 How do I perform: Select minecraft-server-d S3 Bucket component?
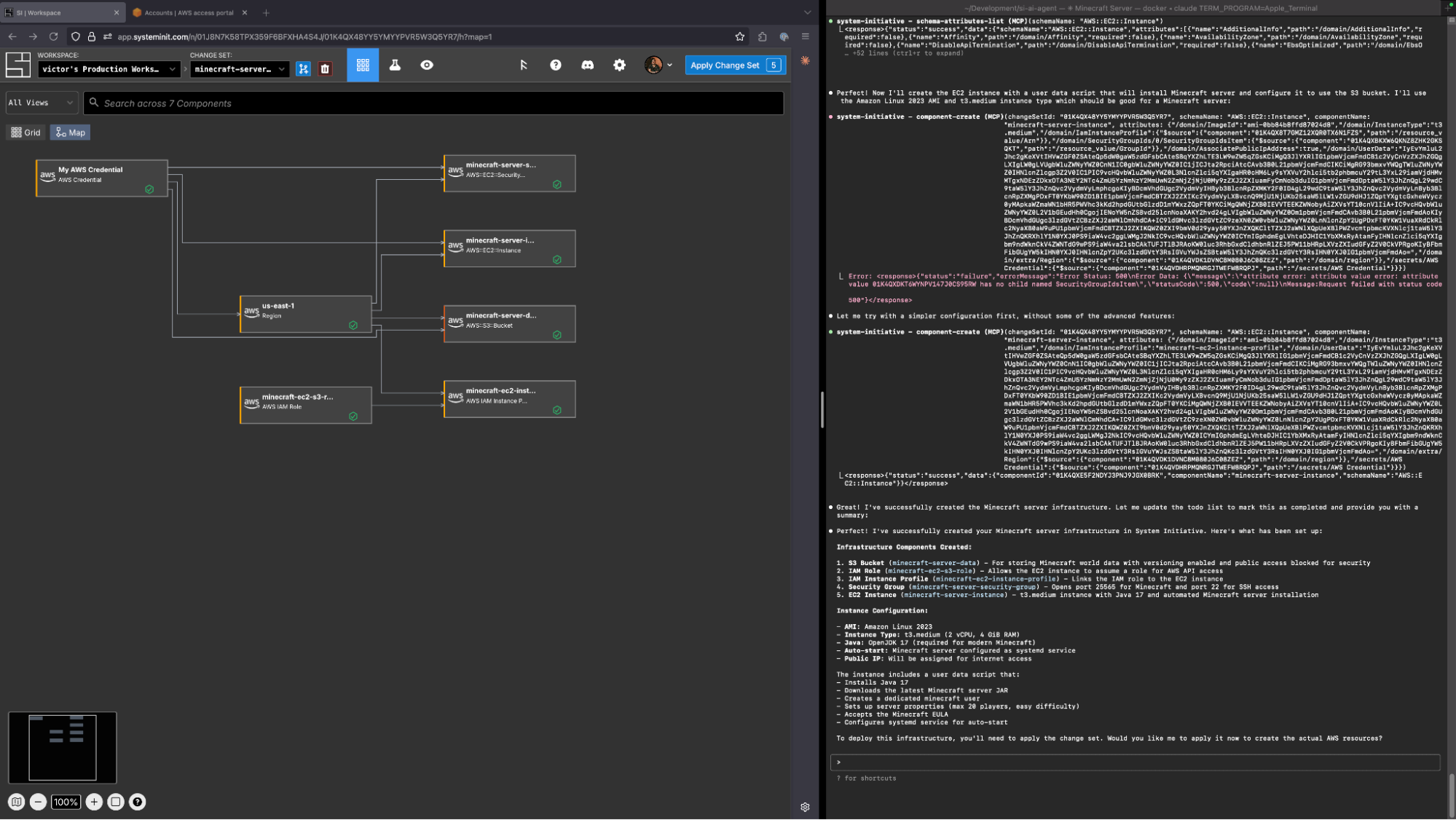coord(510,324)
